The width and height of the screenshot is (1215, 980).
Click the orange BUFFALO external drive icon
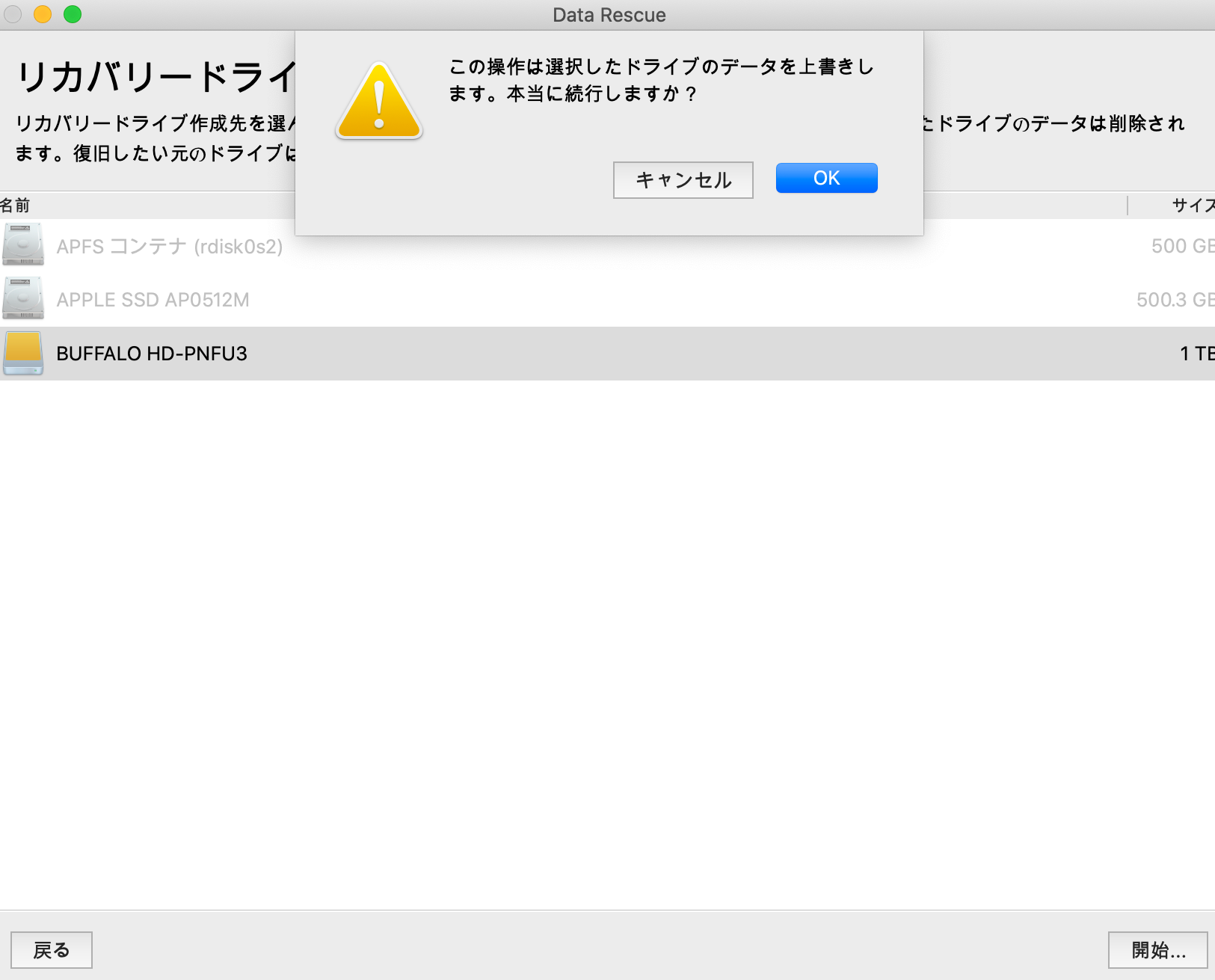[23, 353]
